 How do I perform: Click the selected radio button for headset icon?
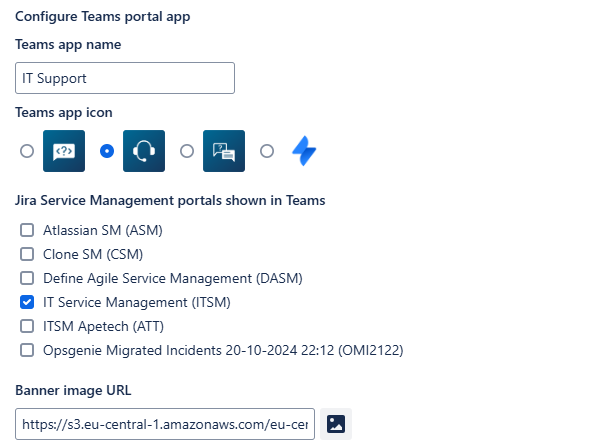point(107,151)
